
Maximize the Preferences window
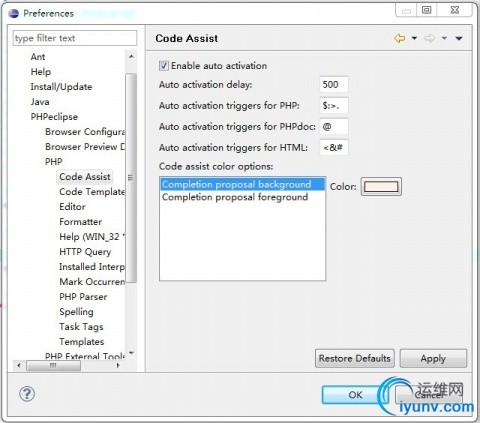pyautogui.click(x=426, y=10)
